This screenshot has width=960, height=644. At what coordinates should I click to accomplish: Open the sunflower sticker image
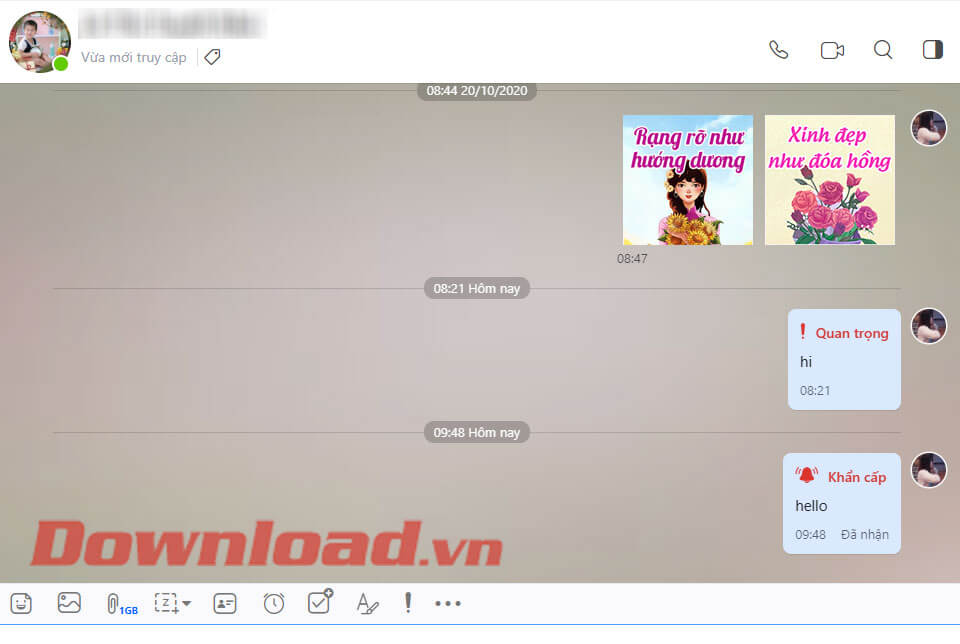pyautogui.click(x=688, y=180)
